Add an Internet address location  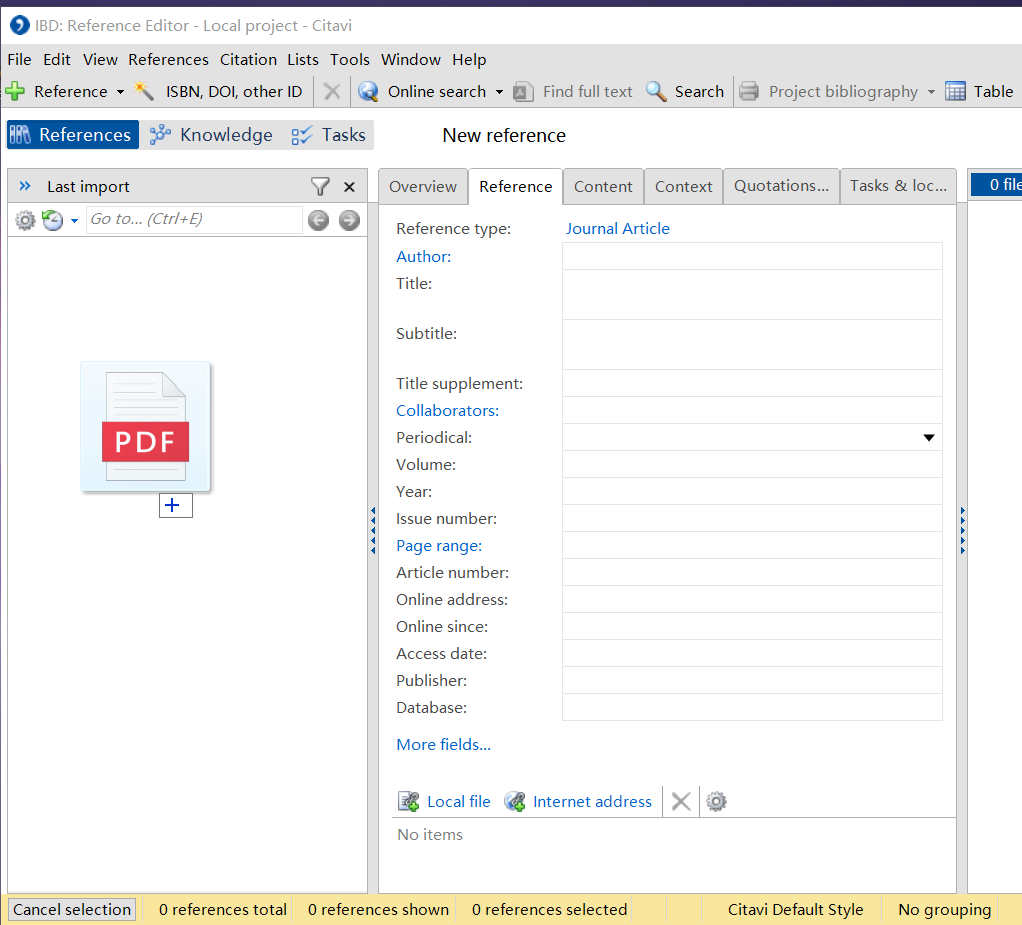(578, 801)
